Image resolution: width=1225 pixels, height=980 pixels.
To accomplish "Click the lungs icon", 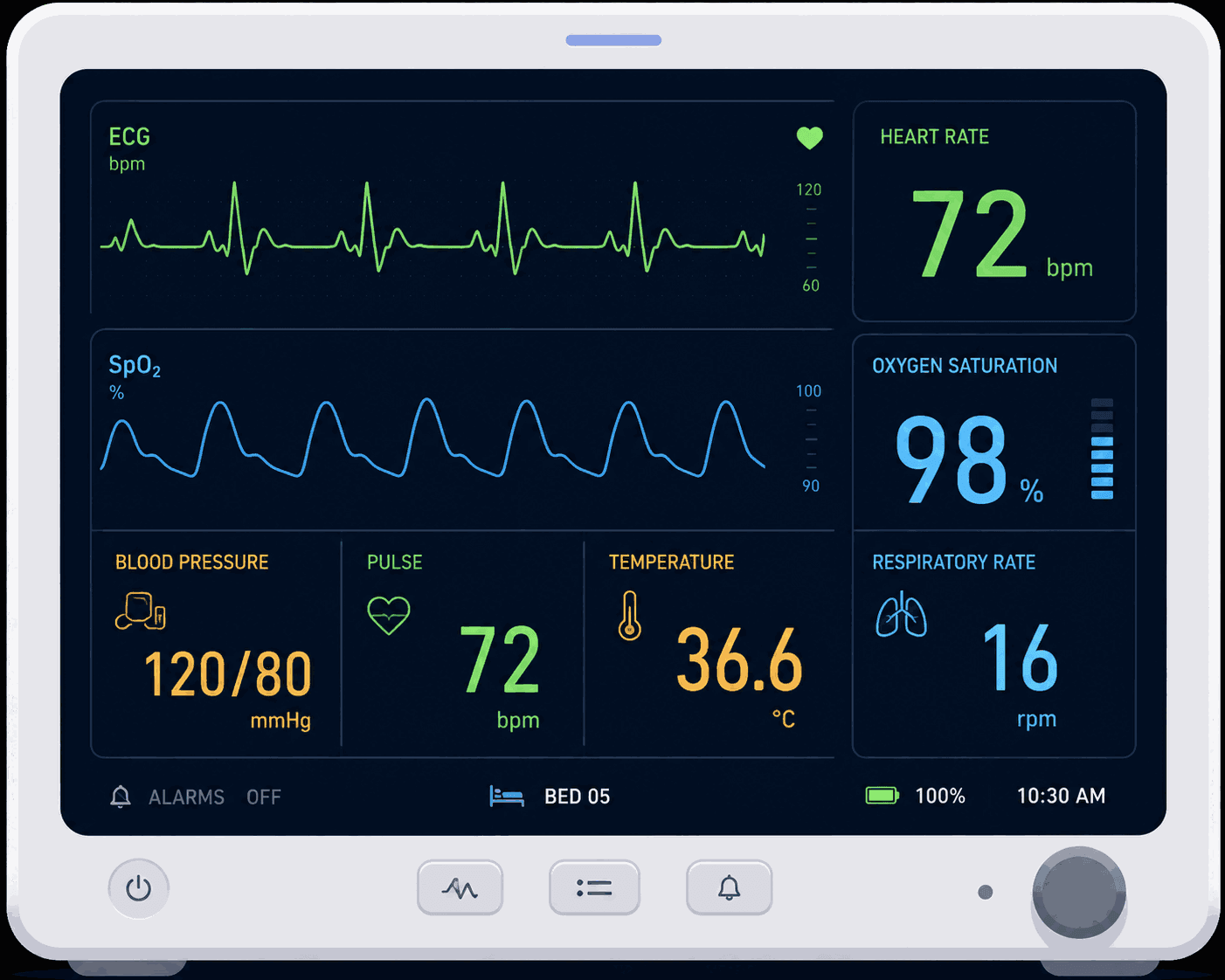I will tap(901, 614).
